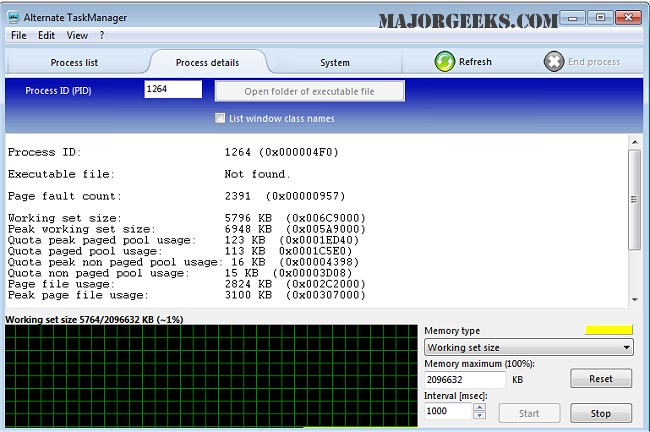Click the yellow memory type color swatch
This screenshot has width=650, height=432.
point(609,330)
